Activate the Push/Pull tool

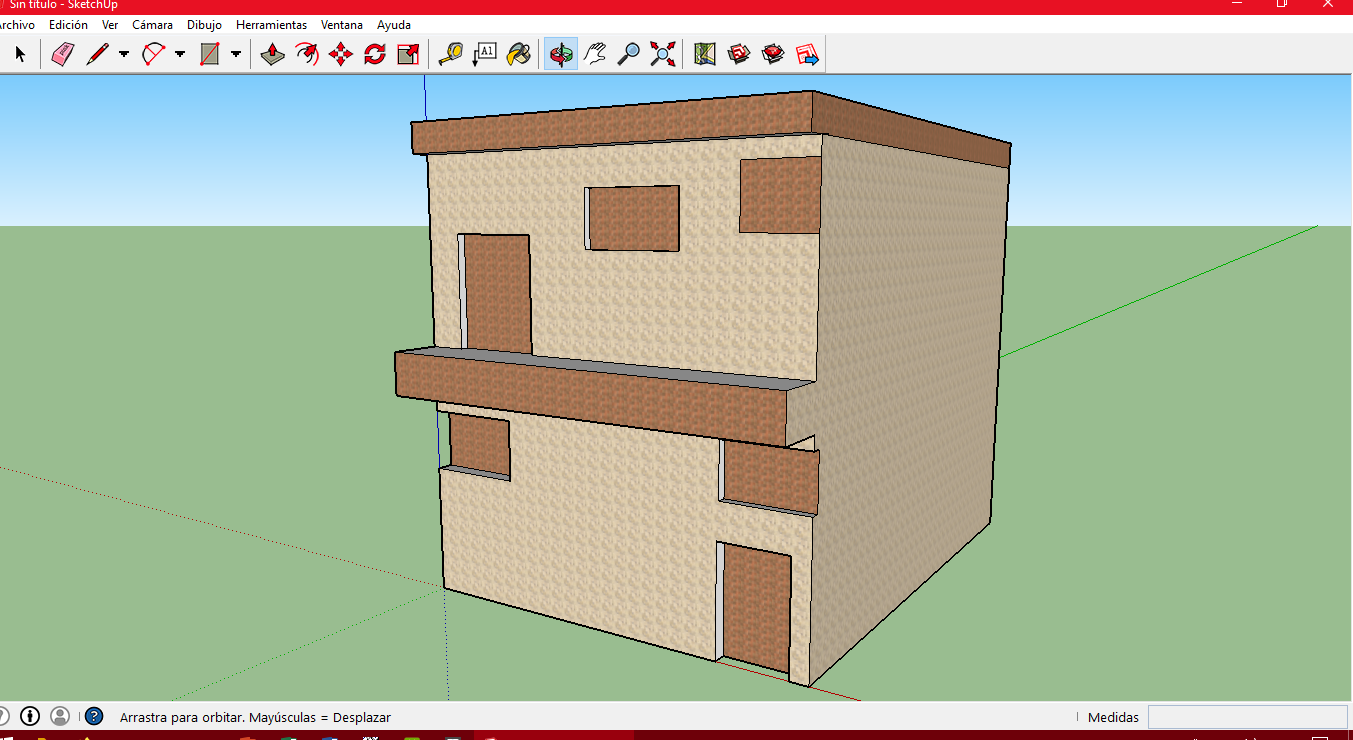pos(273,54)
